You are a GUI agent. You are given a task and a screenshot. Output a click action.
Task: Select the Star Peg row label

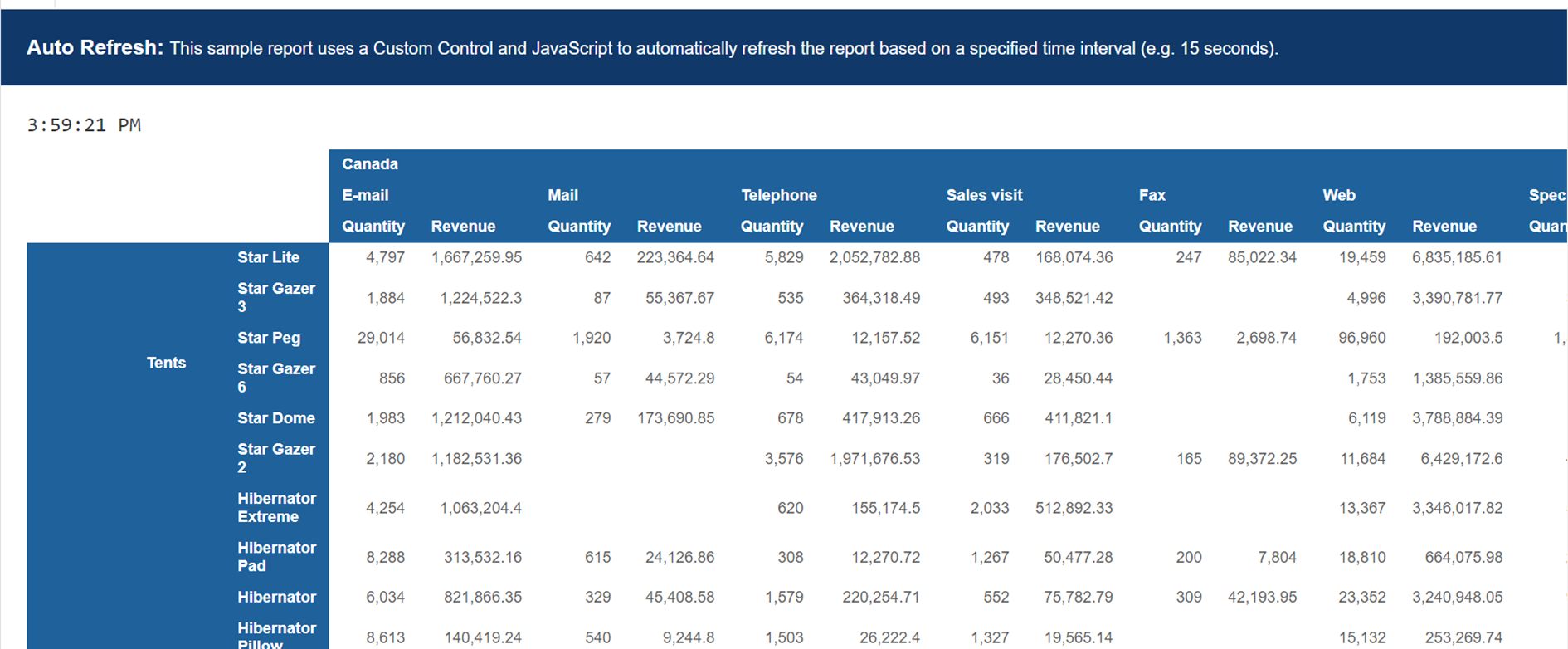(269, 338)
